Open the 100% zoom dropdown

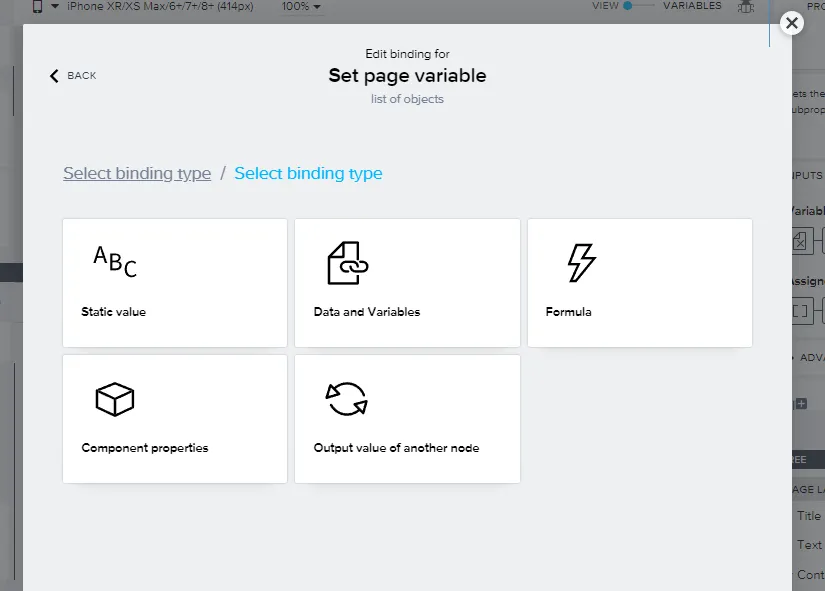301,7
